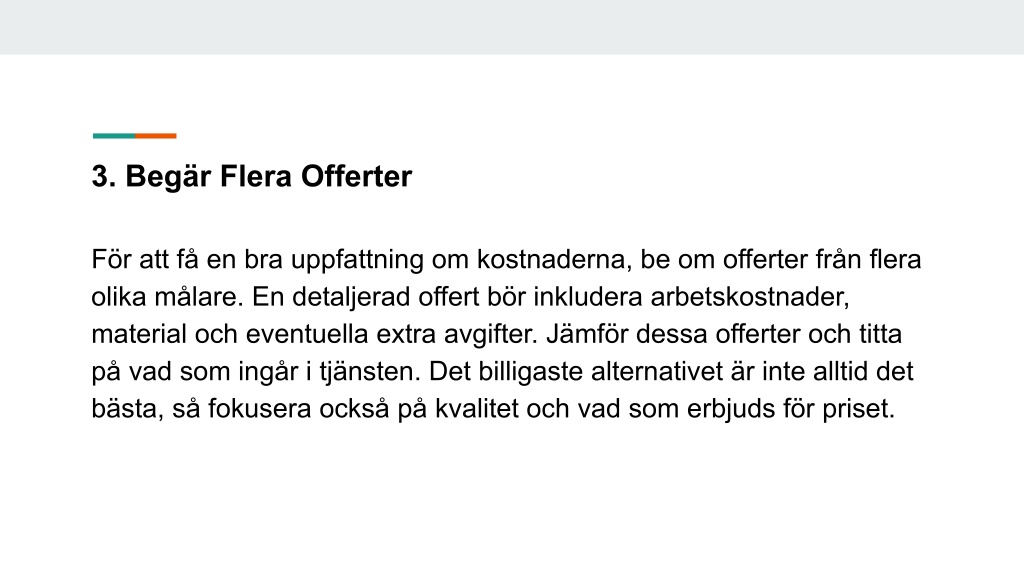Click the gray bar at the top of the slide

512,27
